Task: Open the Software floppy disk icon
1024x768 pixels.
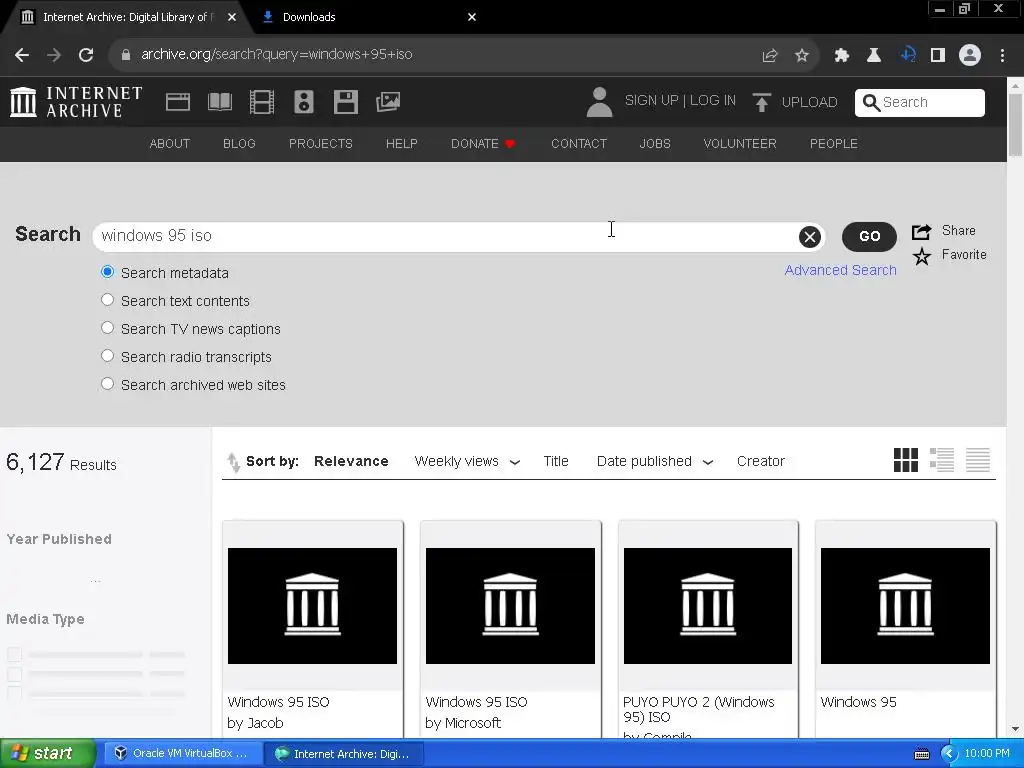Action: 345,102
